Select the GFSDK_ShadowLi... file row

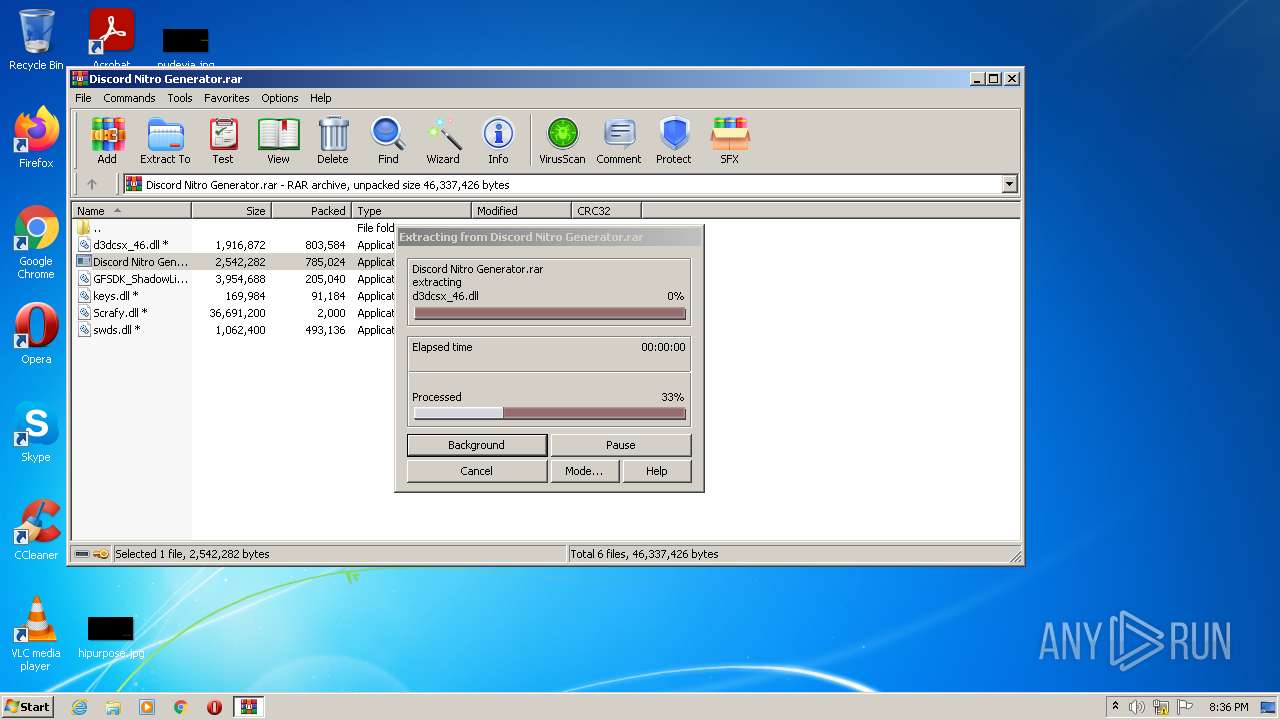235,279
